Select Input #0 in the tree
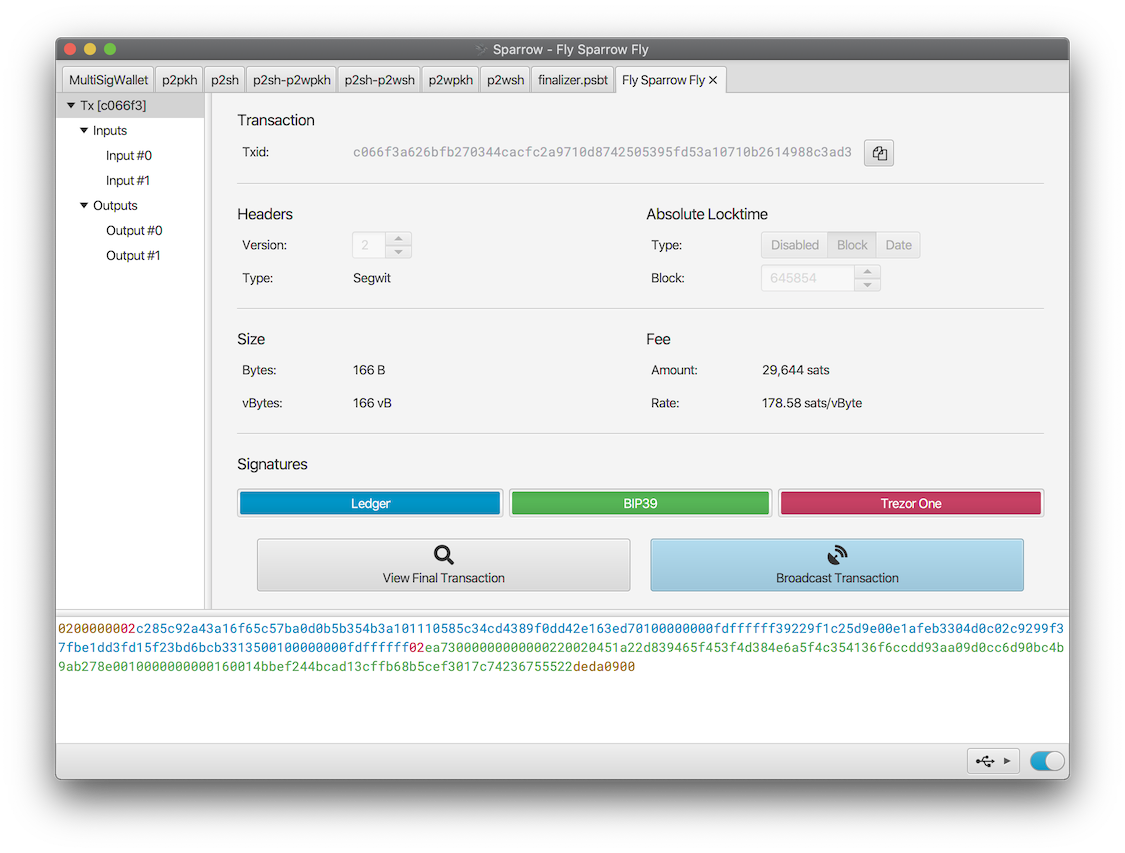 [129, 156]
